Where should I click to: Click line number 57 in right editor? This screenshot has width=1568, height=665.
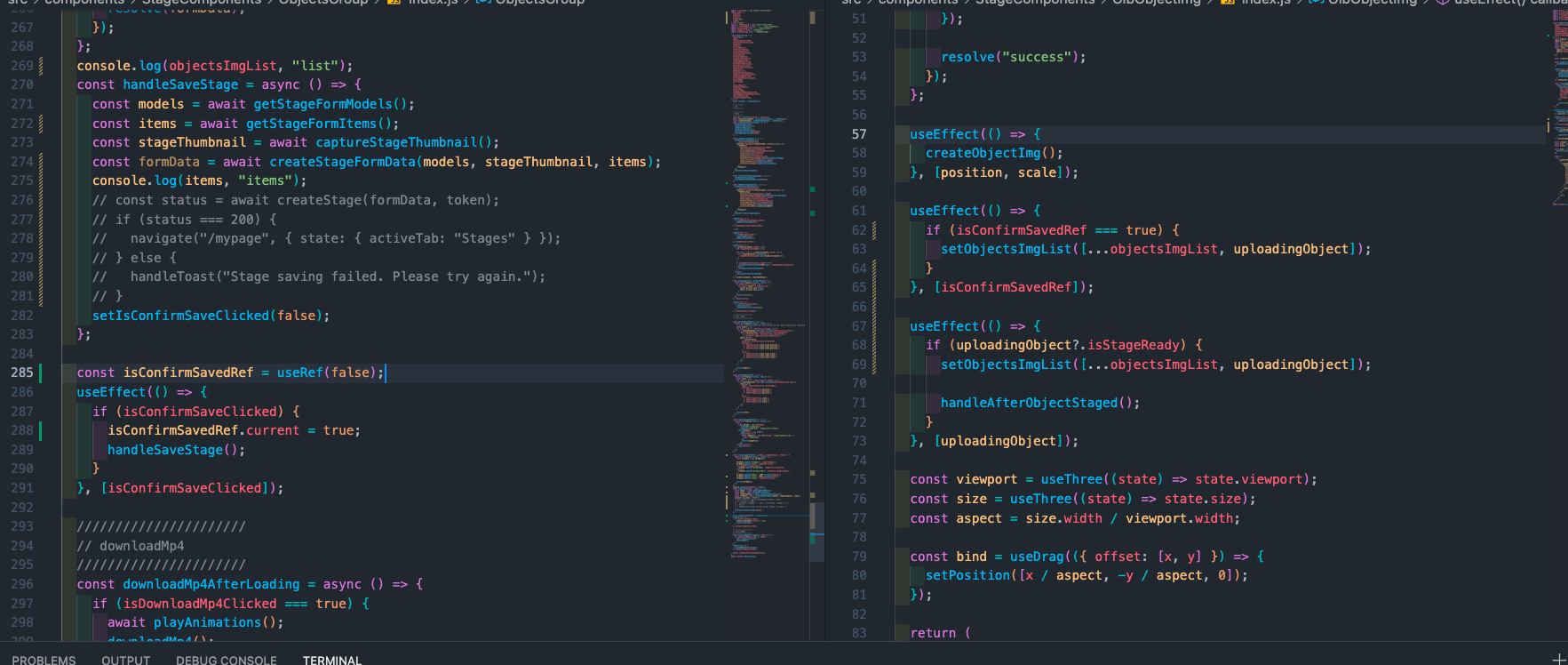[x=858, y=134]
